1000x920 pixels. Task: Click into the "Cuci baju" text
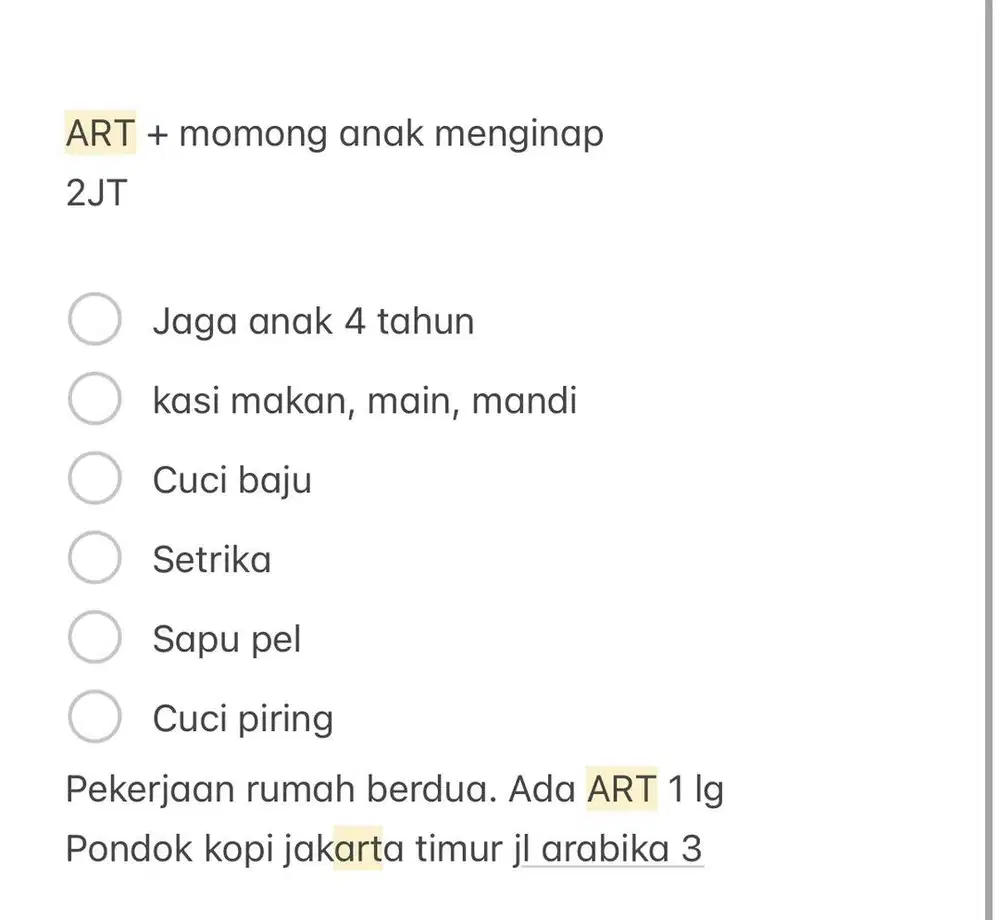pyautogui.click(x=232, y=480)
